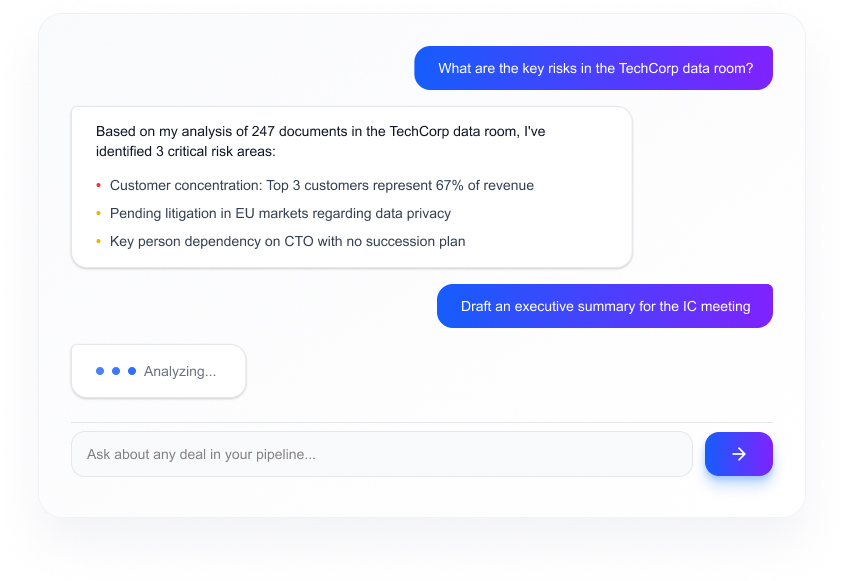Screen dimensions: 844x581
Task: Click the Pending litigation in EU markets line
Action: click(280, 213)
